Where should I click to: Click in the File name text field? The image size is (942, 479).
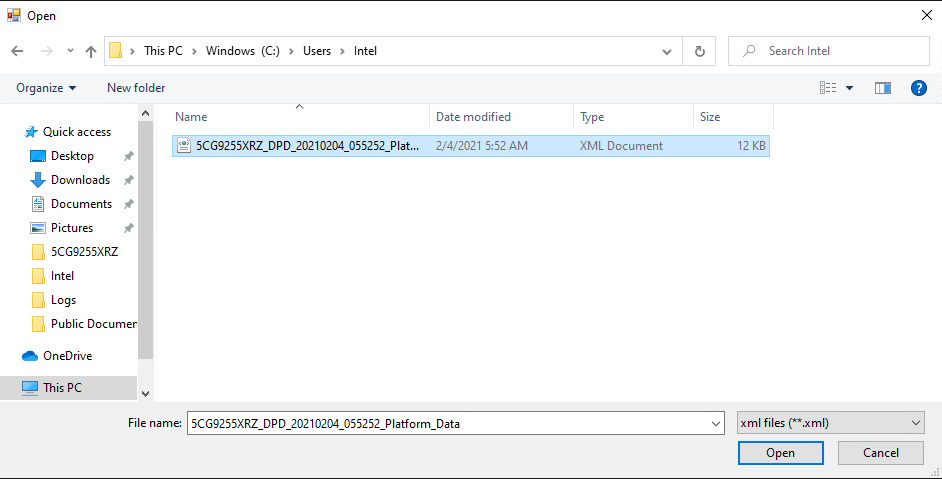(448, 423)
